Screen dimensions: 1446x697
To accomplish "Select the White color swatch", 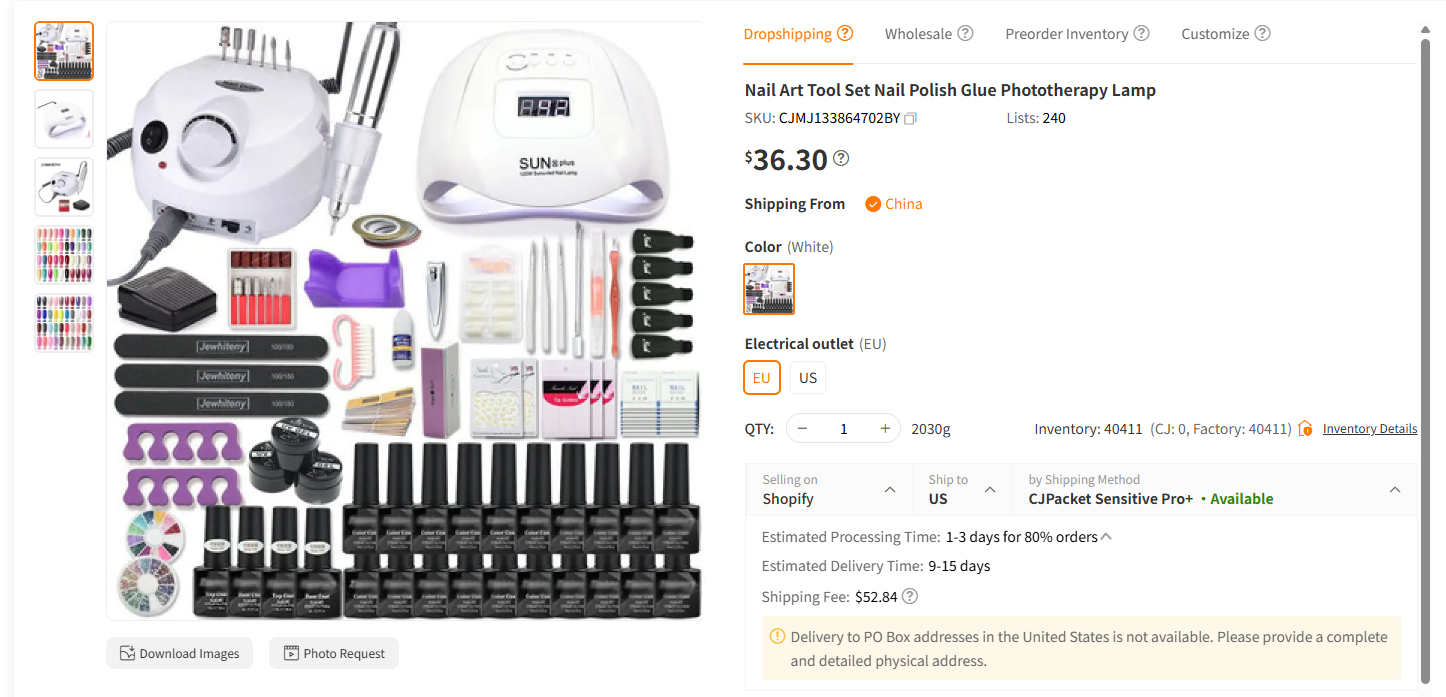I will (768, 289).
